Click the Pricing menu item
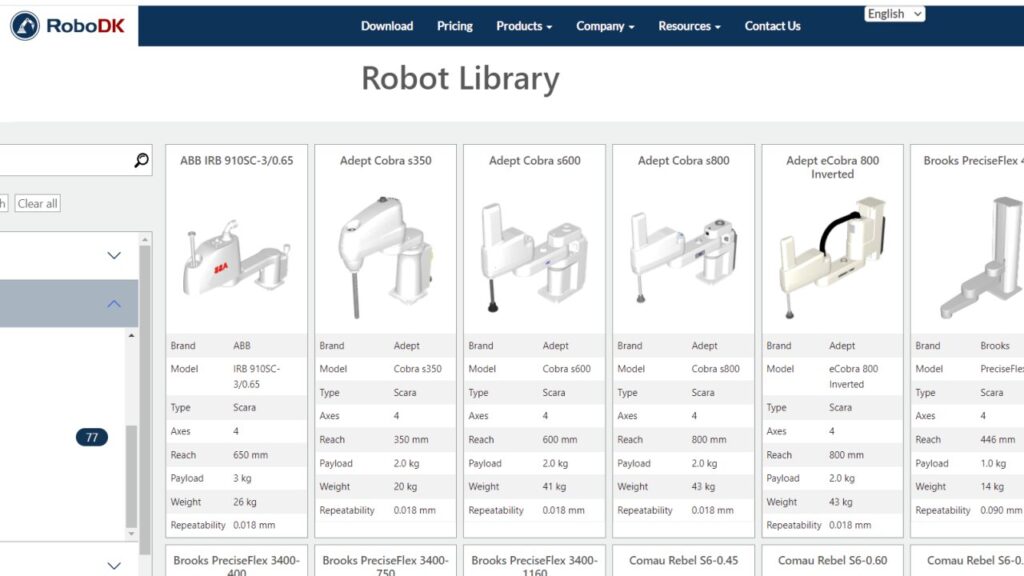 (x=454, y=26)
